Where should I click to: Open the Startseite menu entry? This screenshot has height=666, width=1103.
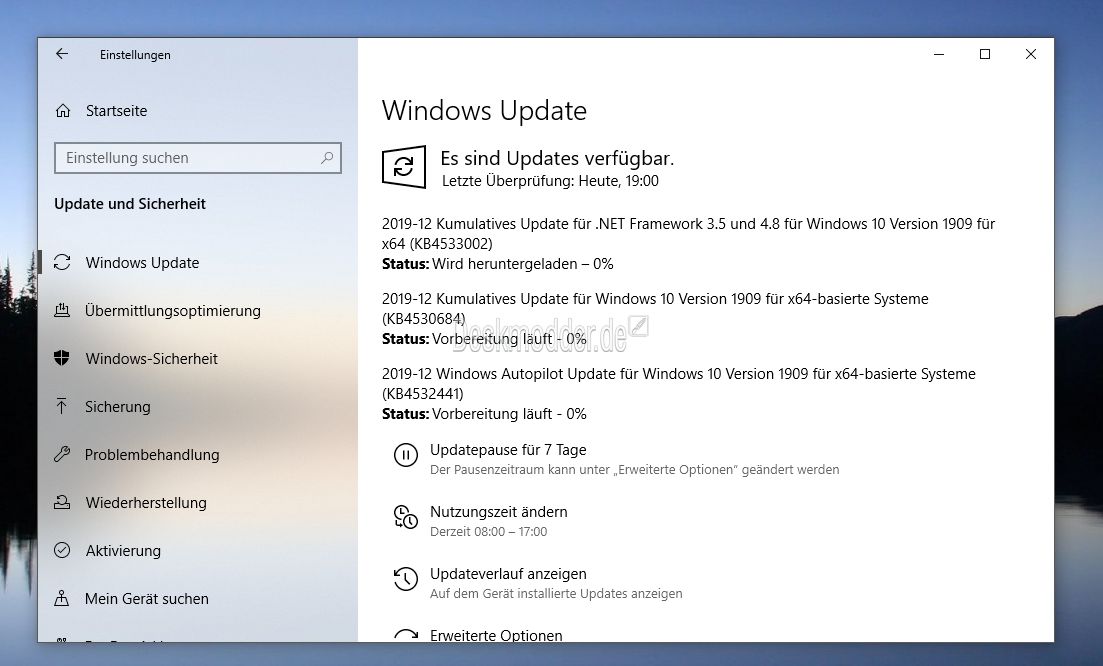click(x=117, y=110)
